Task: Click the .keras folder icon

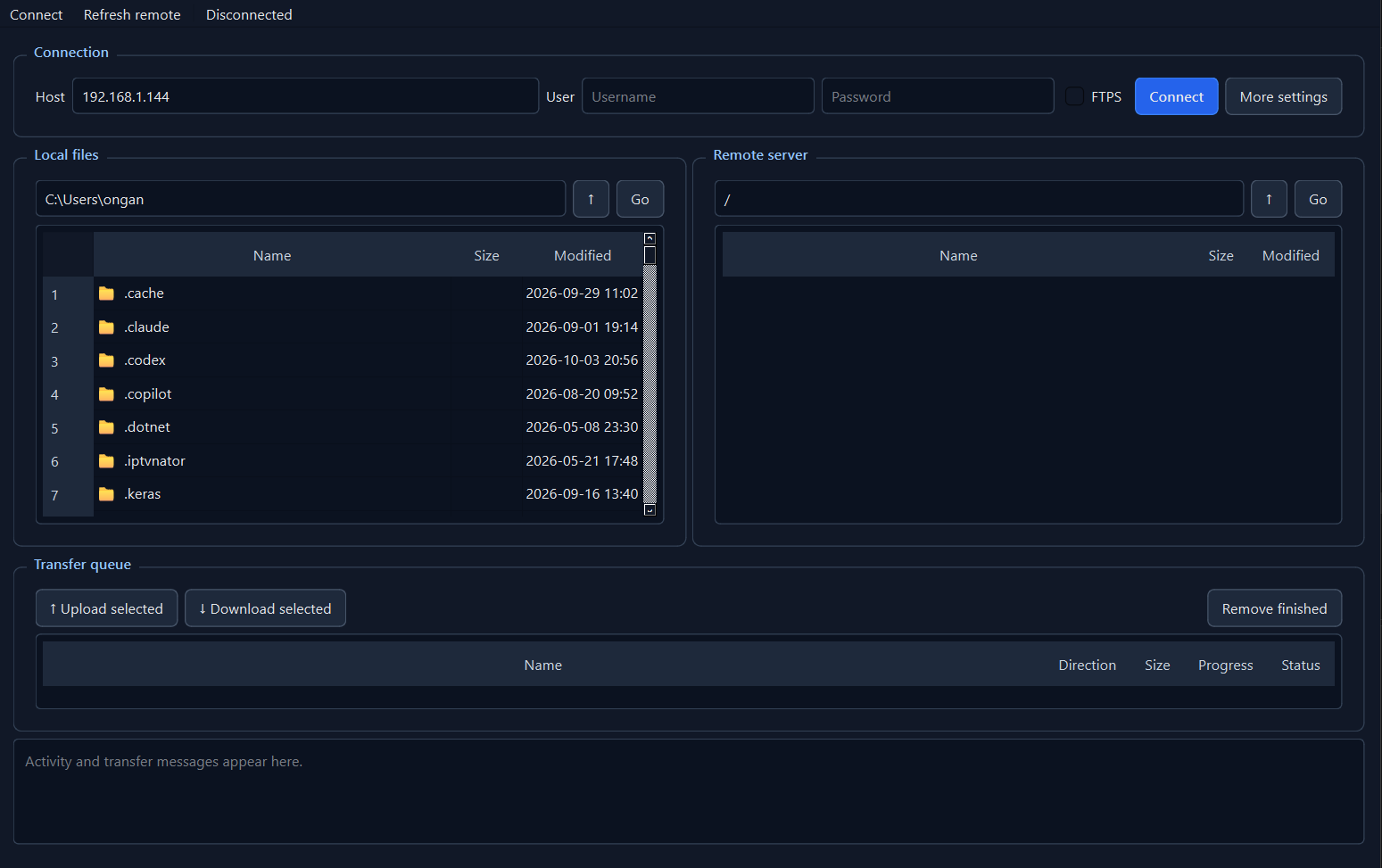Action: (106, 494)
